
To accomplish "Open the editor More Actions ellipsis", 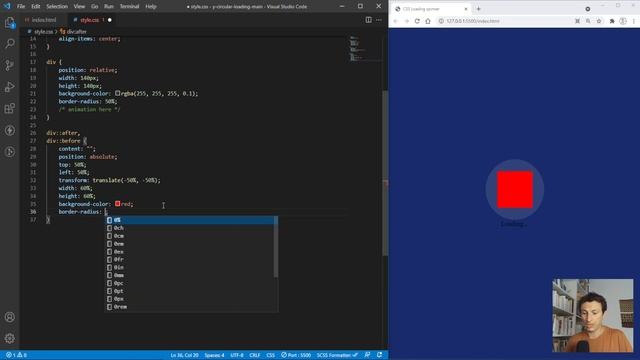I will (x=379, y=20).
